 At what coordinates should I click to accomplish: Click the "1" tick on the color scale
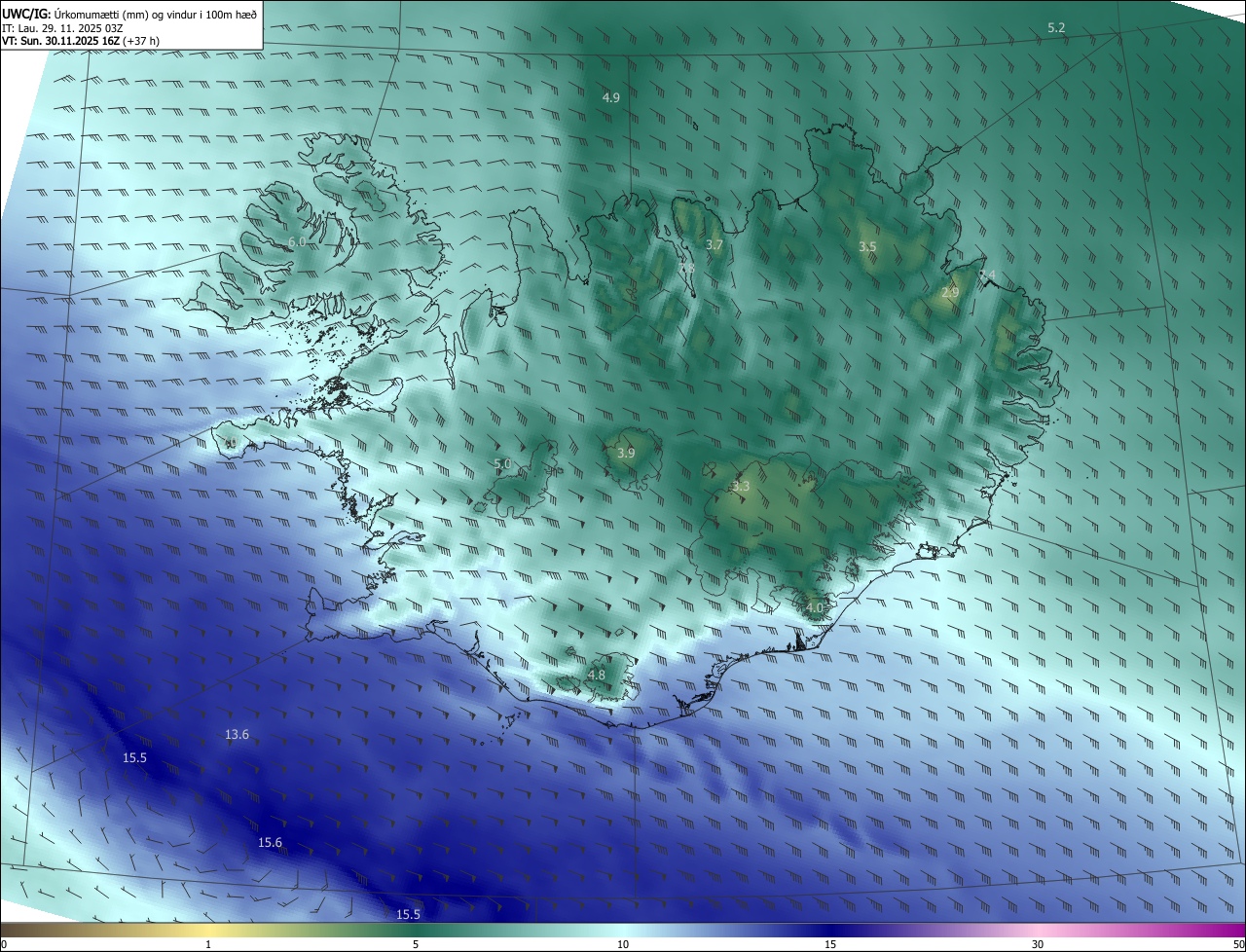coord(208,945)
